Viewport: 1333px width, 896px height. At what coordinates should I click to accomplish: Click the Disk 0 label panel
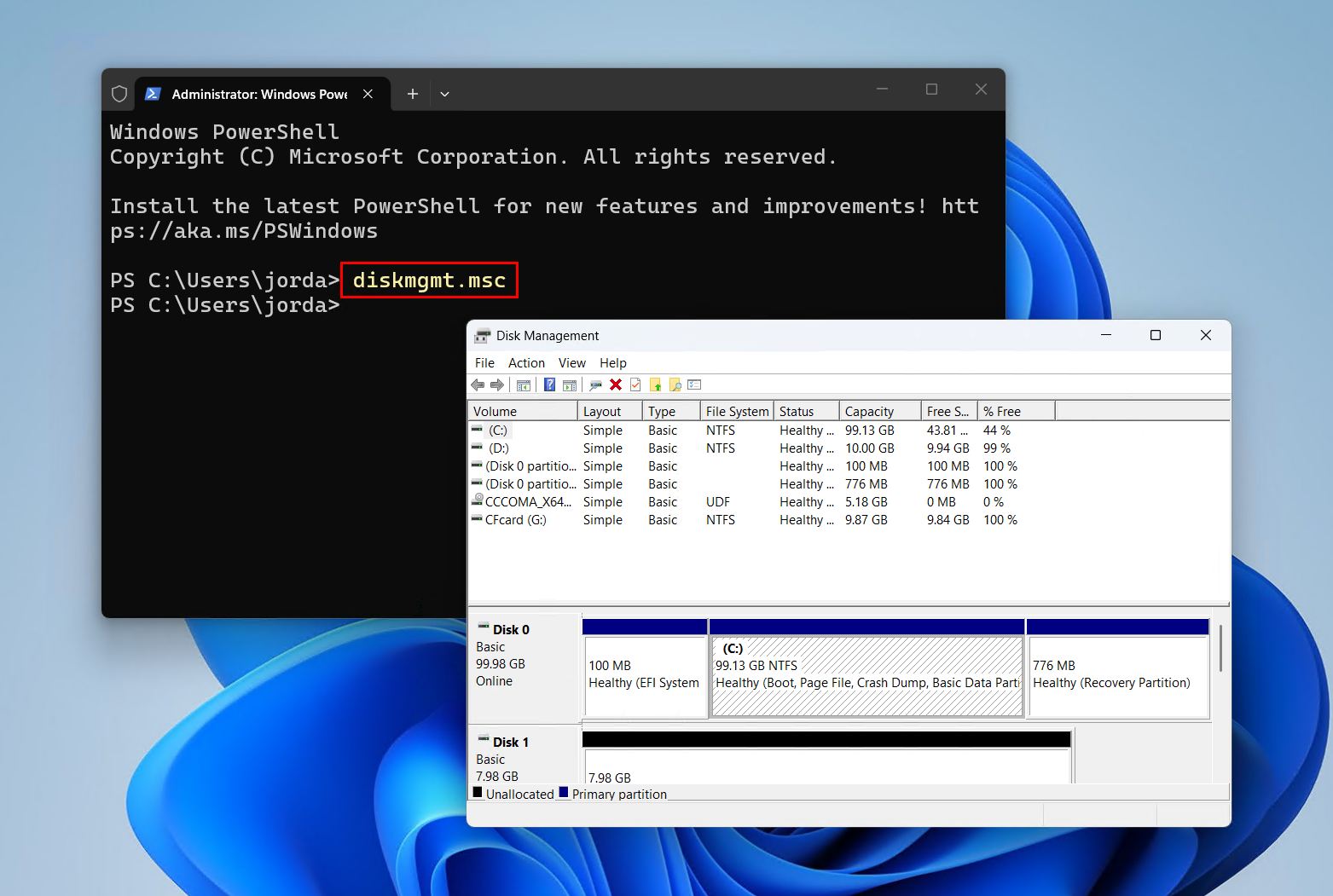point(524,668)
